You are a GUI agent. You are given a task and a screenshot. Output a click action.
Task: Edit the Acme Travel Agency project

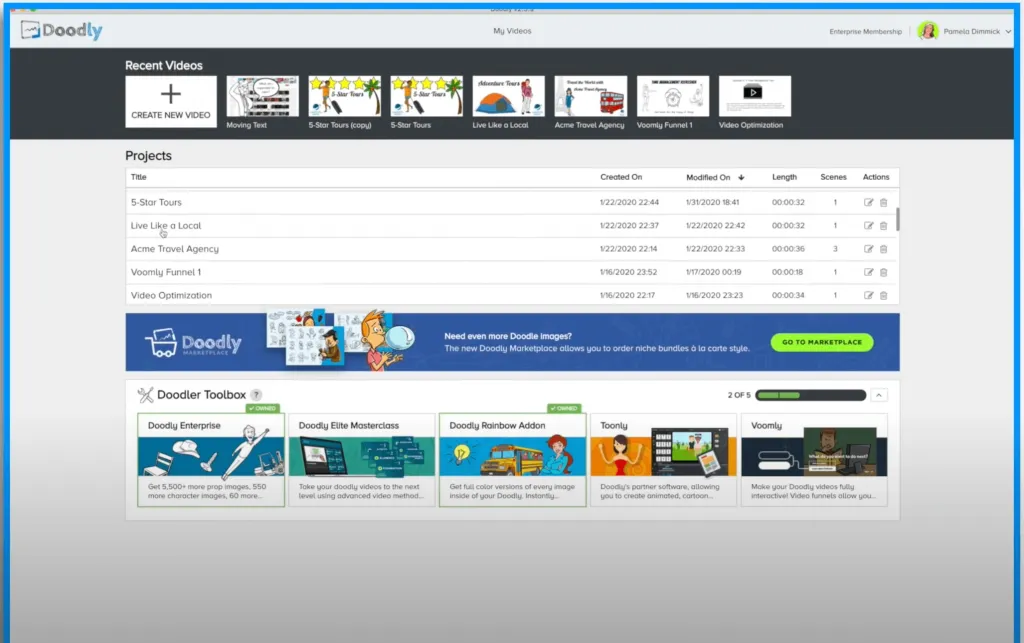869,249
